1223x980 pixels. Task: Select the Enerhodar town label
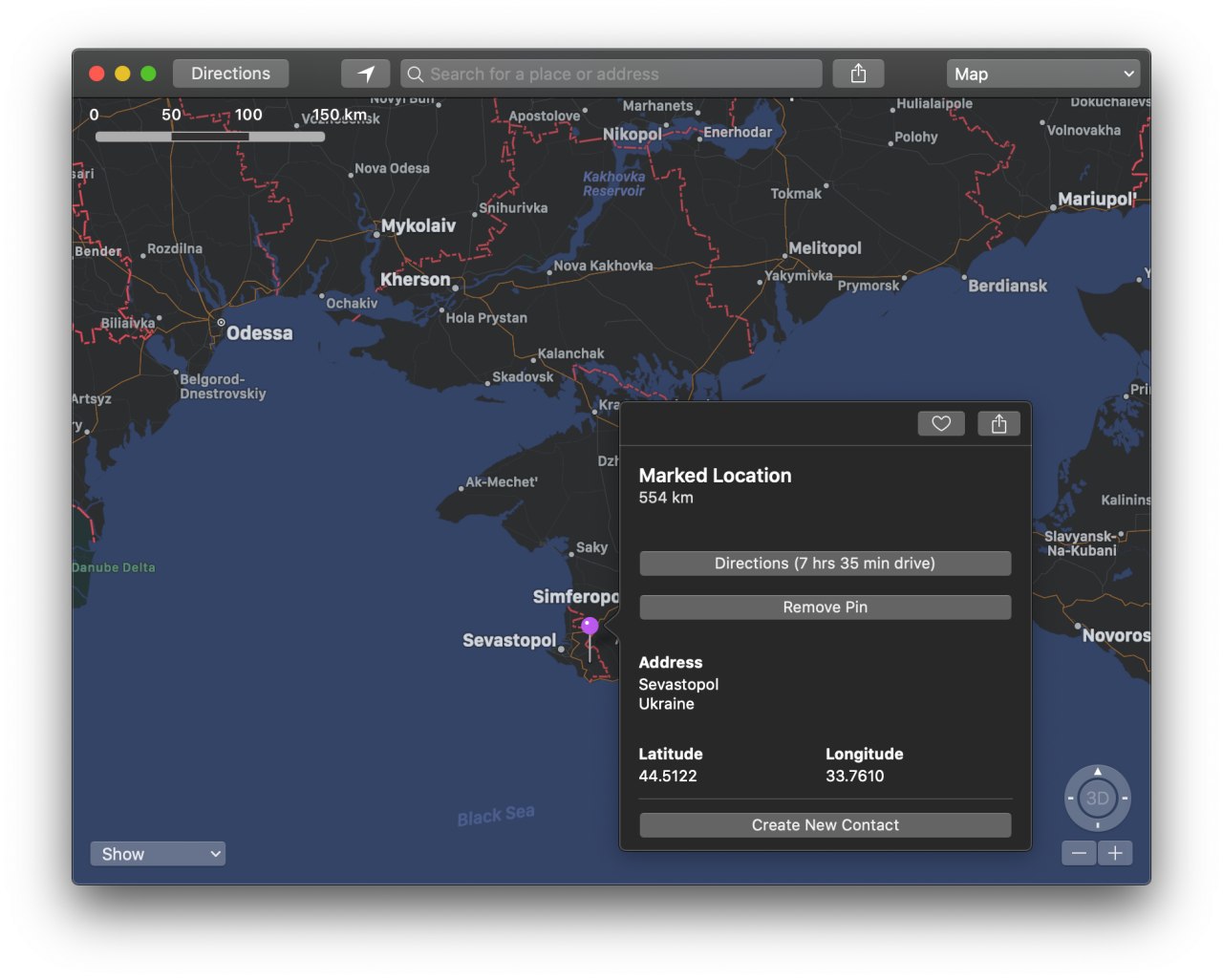738,133
